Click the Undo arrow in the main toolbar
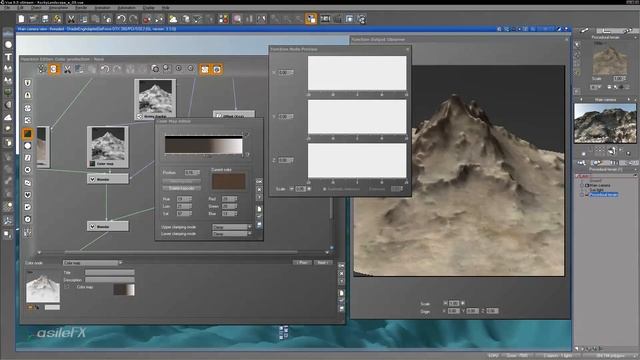This screenshot has width=640, height=360. click(121, 19)
